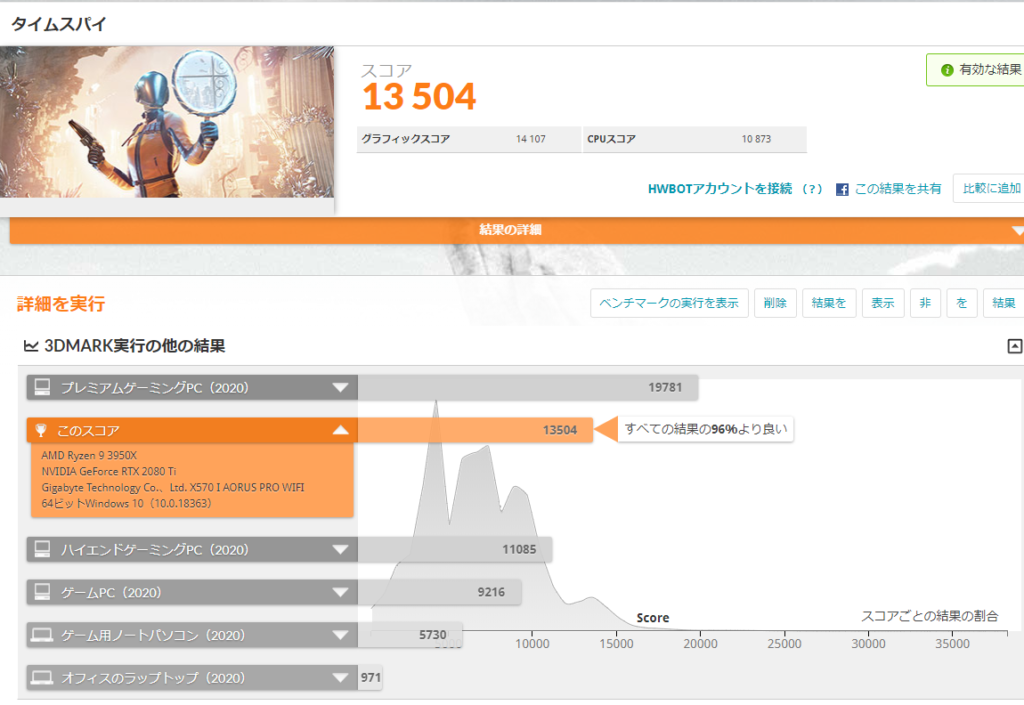Click the 削除 button

775,303
